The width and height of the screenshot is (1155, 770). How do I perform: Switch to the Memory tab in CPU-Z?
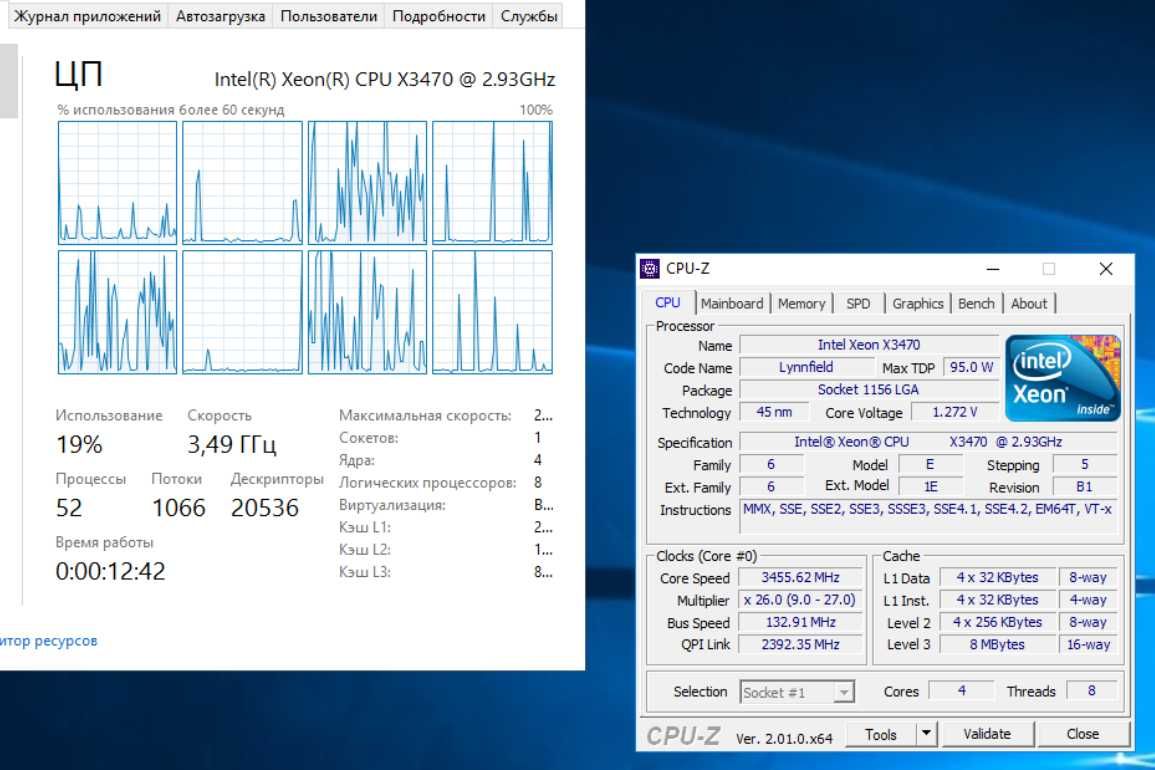(801, 304)
